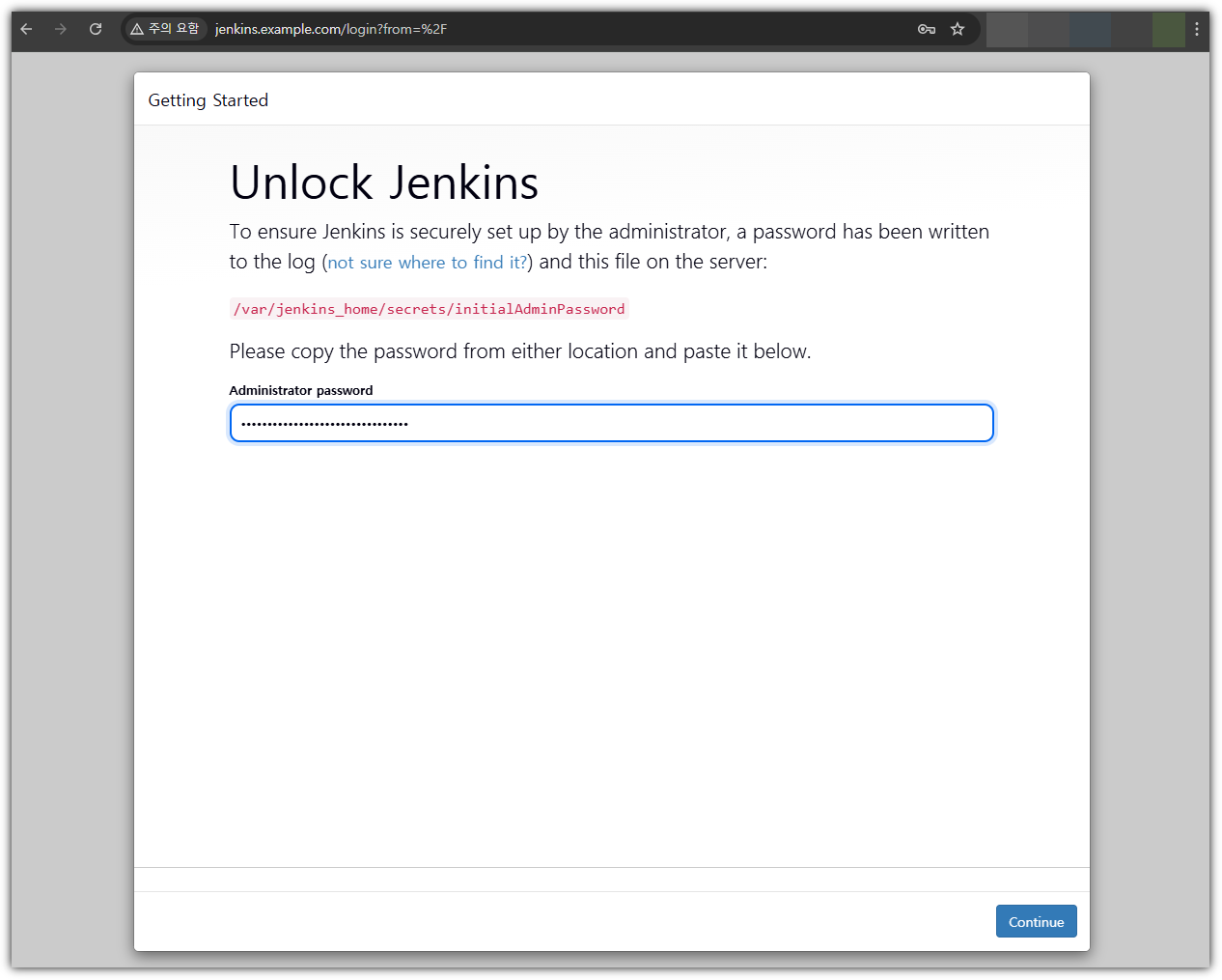Click the 'Administrator password' label
1222x980 pixels.
click(x=301, y=390)
